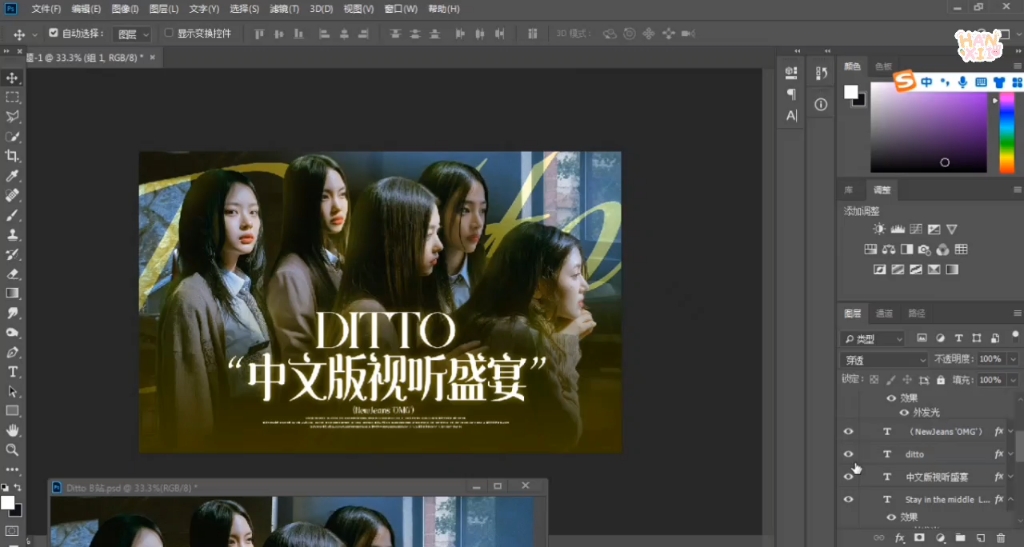Switch to the 通道 tab
1024x547 pixels.
[884, 313]
